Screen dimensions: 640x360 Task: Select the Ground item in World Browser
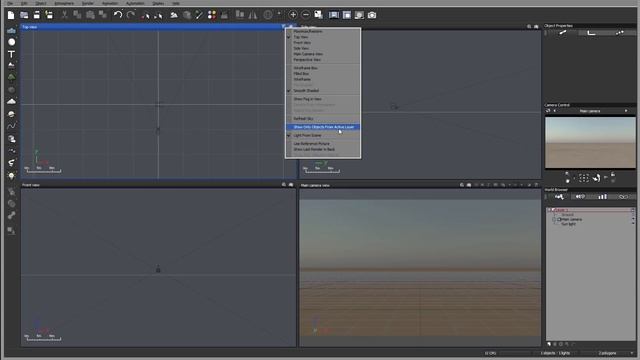567,215
